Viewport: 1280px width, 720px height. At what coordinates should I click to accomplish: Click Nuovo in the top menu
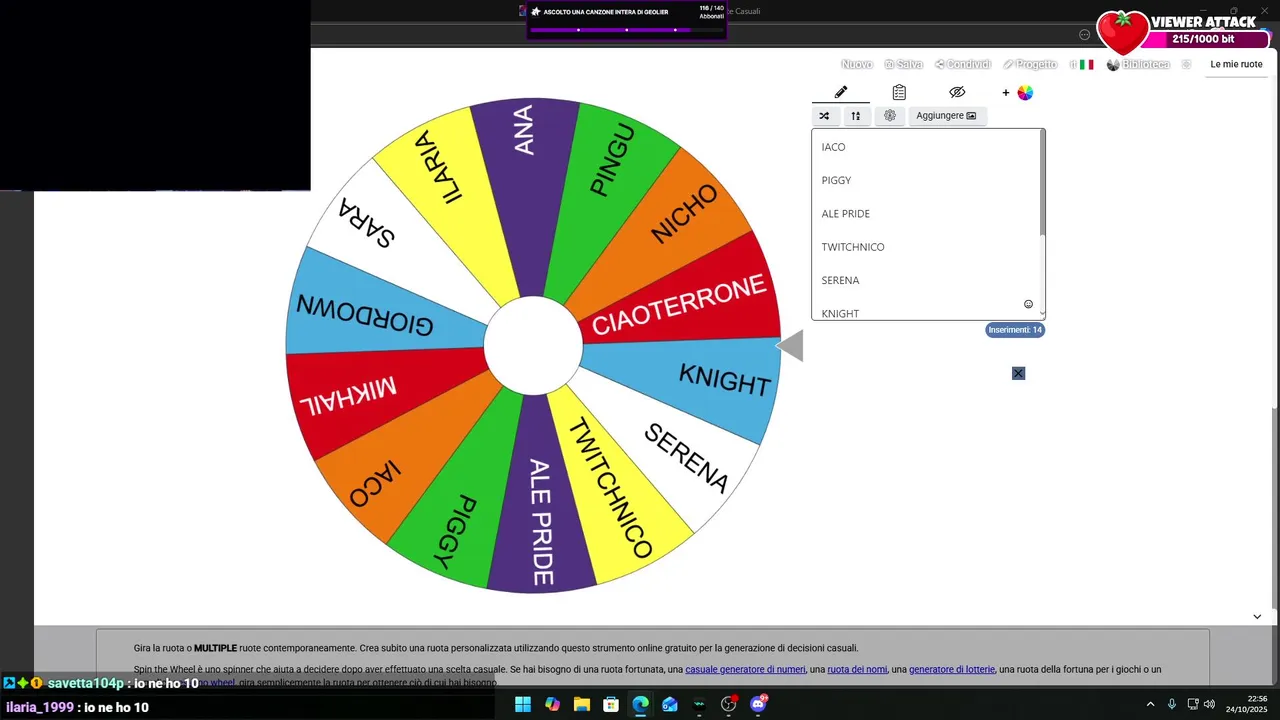click(857, 64)
